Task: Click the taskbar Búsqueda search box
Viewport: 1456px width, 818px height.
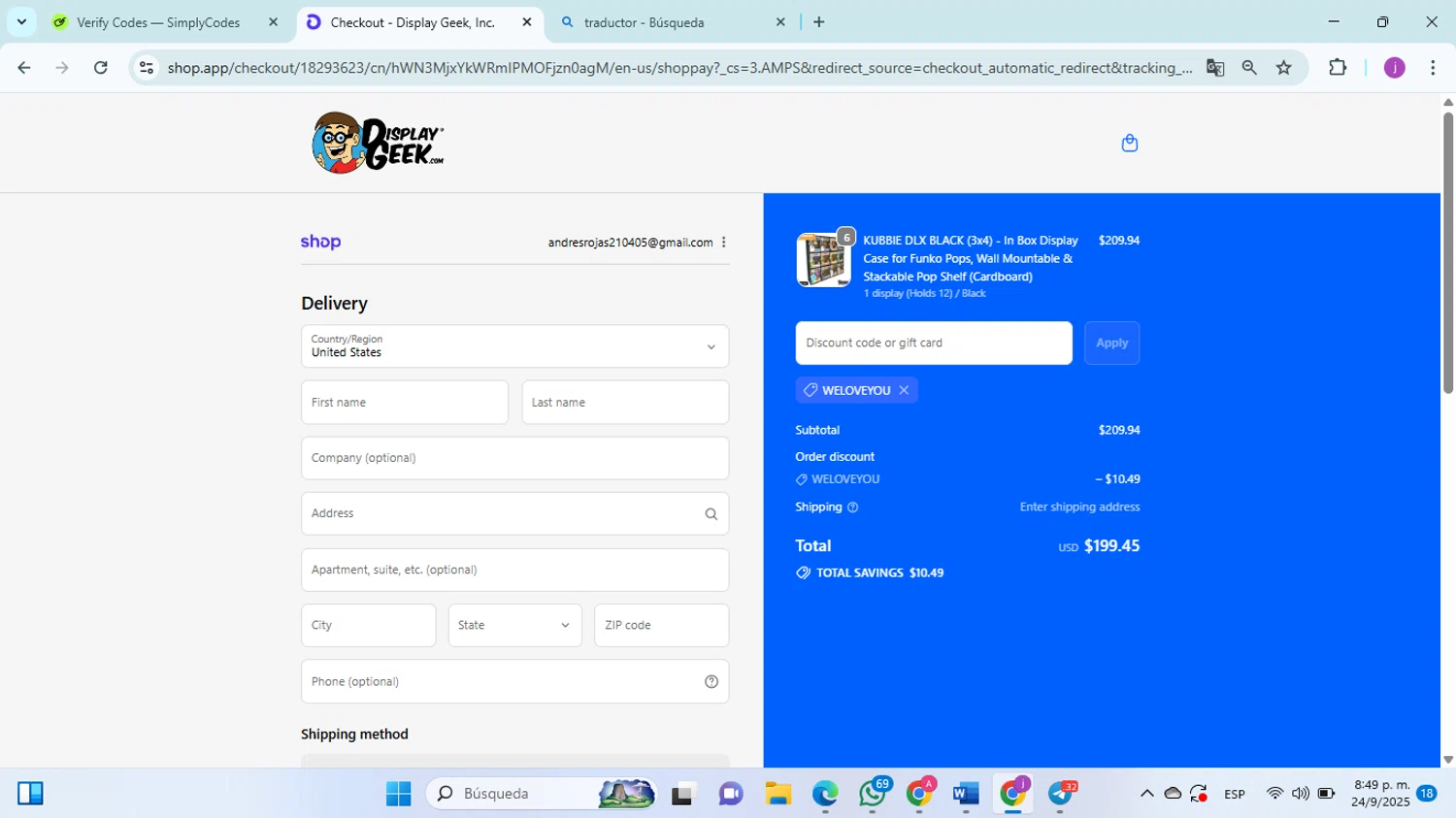Action: pyautogui.click(x=542, y=794)
